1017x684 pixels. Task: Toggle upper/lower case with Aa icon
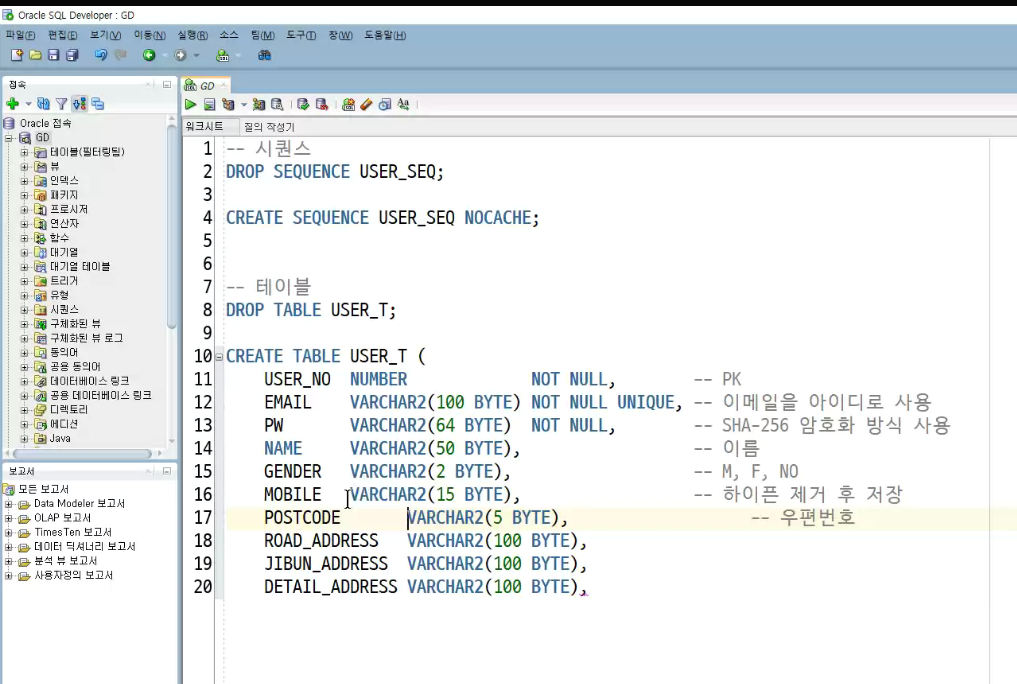pos(403,104)
